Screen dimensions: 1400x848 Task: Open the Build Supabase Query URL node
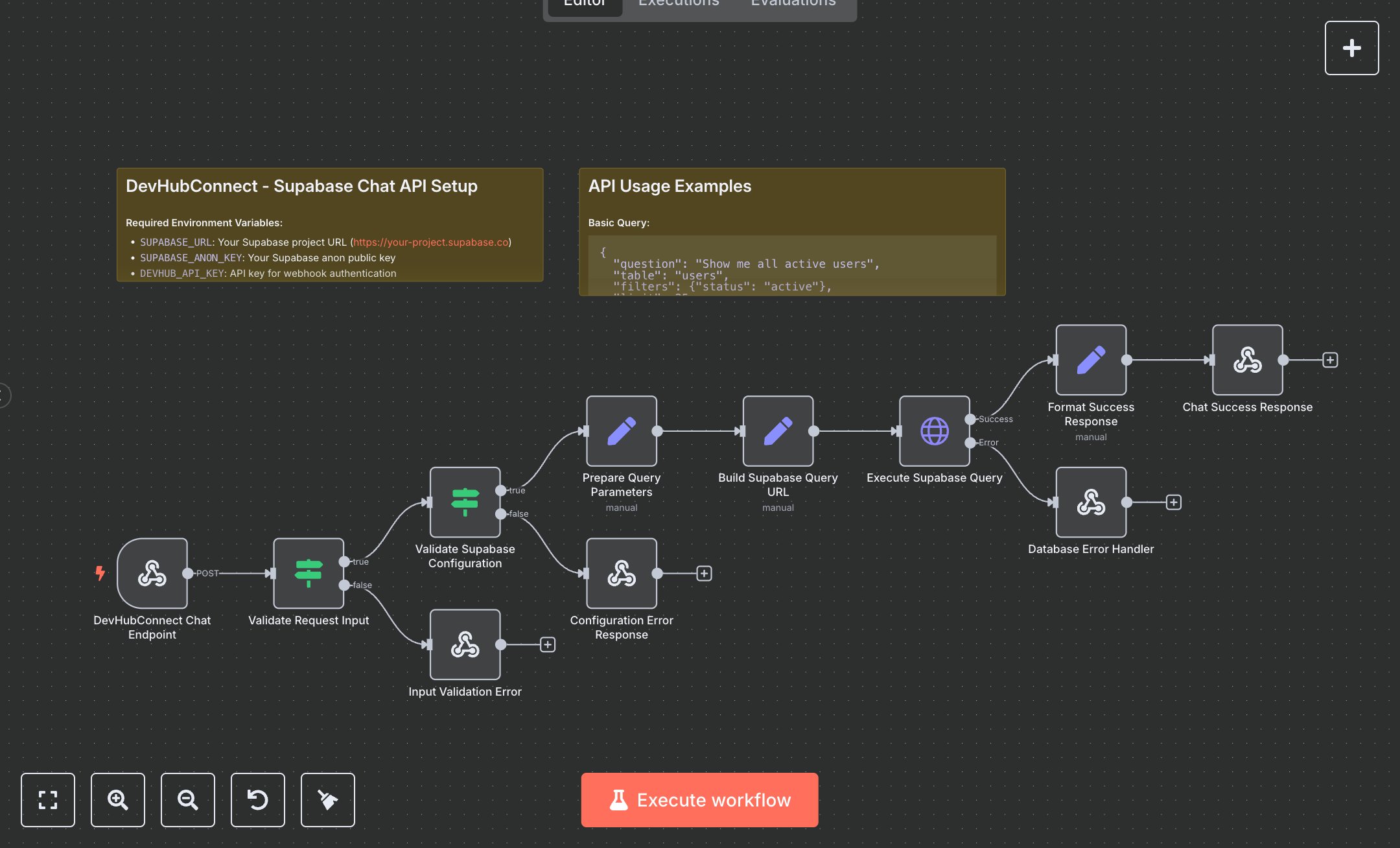point(777,432)
